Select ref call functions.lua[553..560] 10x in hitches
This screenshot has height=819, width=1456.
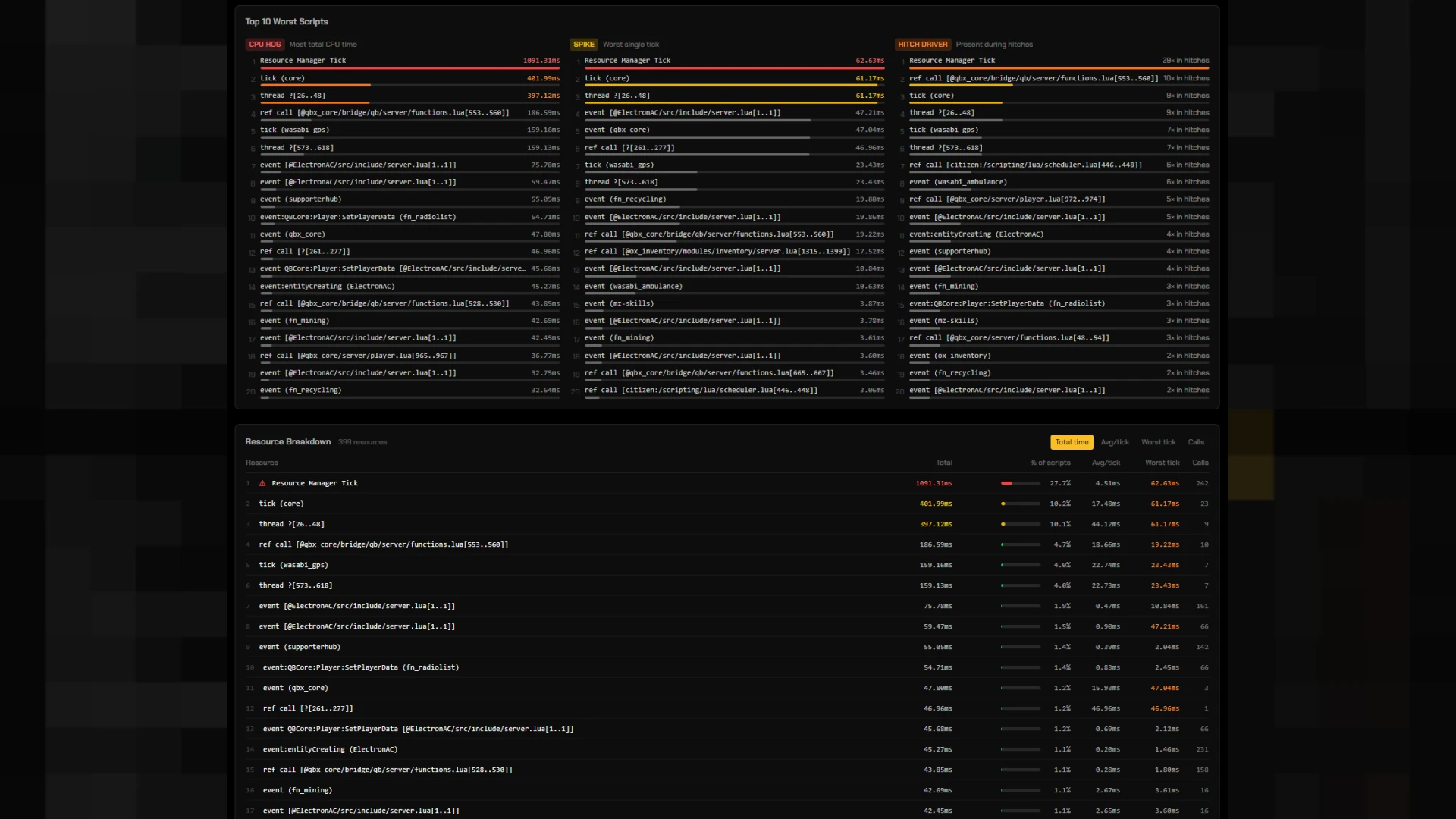[1053, 80]
